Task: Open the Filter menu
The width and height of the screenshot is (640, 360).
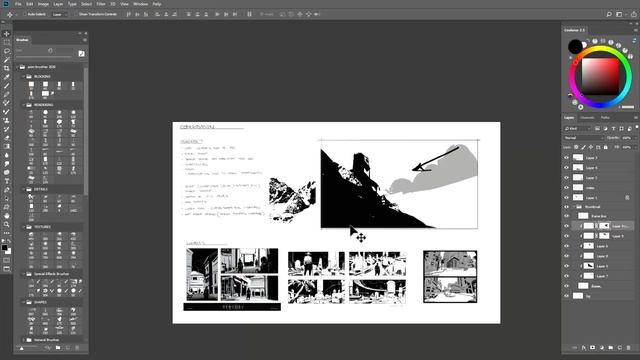Action: [101, 4]
